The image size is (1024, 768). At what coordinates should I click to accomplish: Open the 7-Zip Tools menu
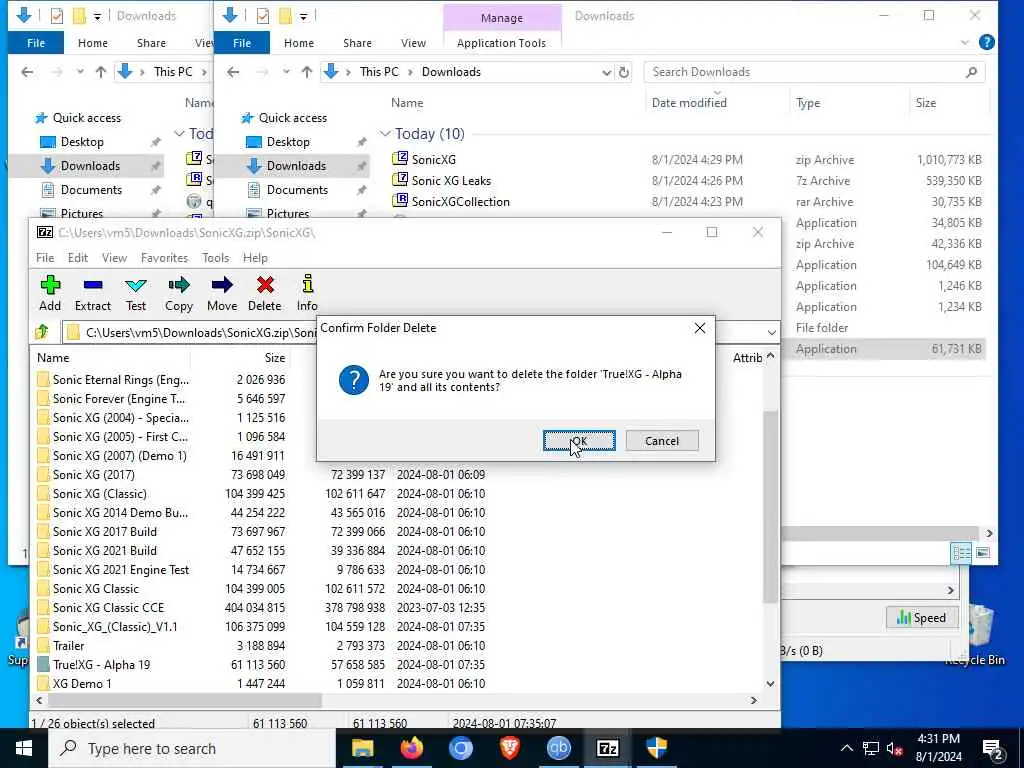coord(216,258)
